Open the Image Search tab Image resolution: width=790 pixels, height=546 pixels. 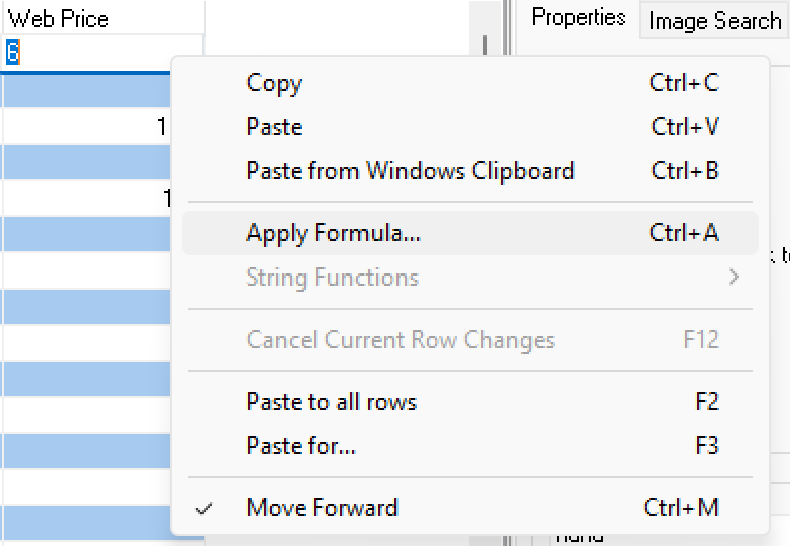point(715,20)
